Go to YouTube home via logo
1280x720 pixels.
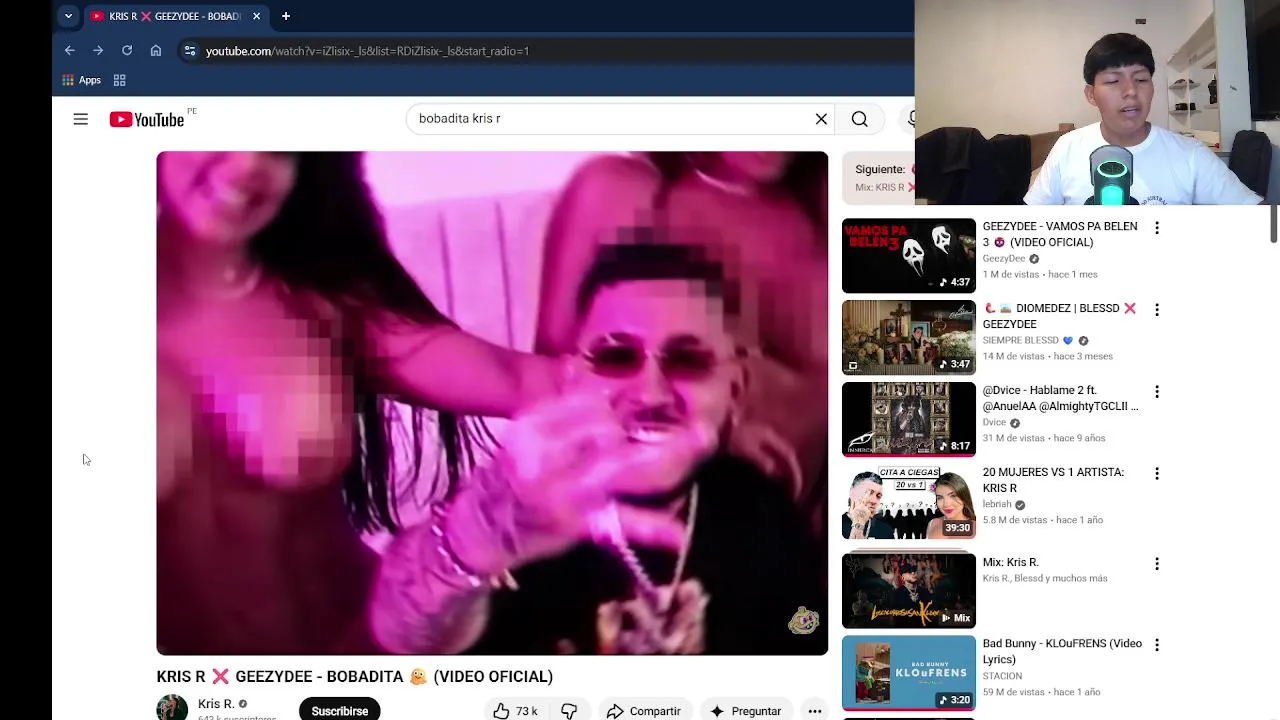pyautogui.click(x=147, y=119)
